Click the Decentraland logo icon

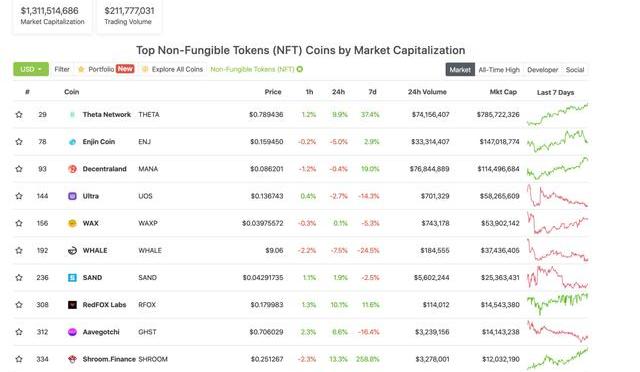(72, 169)
